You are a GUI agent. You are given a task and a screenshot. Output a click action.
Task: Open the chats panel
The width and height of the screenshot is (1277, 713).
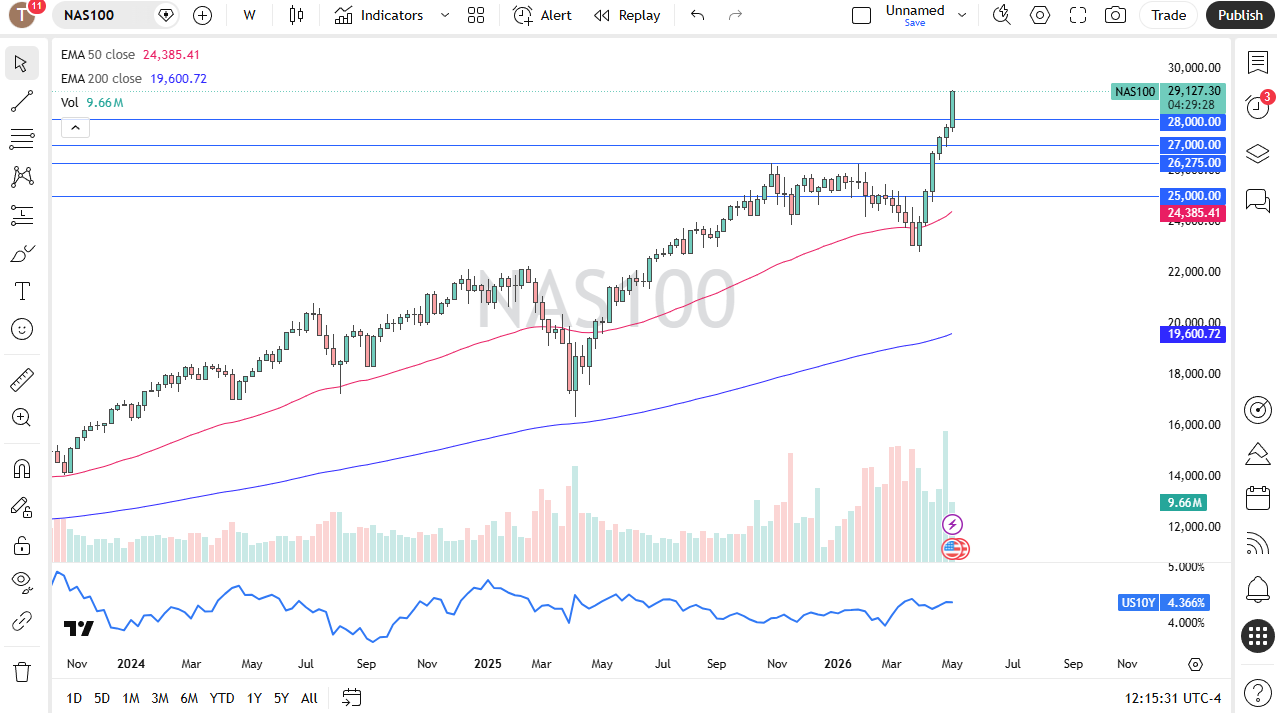pyautogui.click(x=1257, y=200)
